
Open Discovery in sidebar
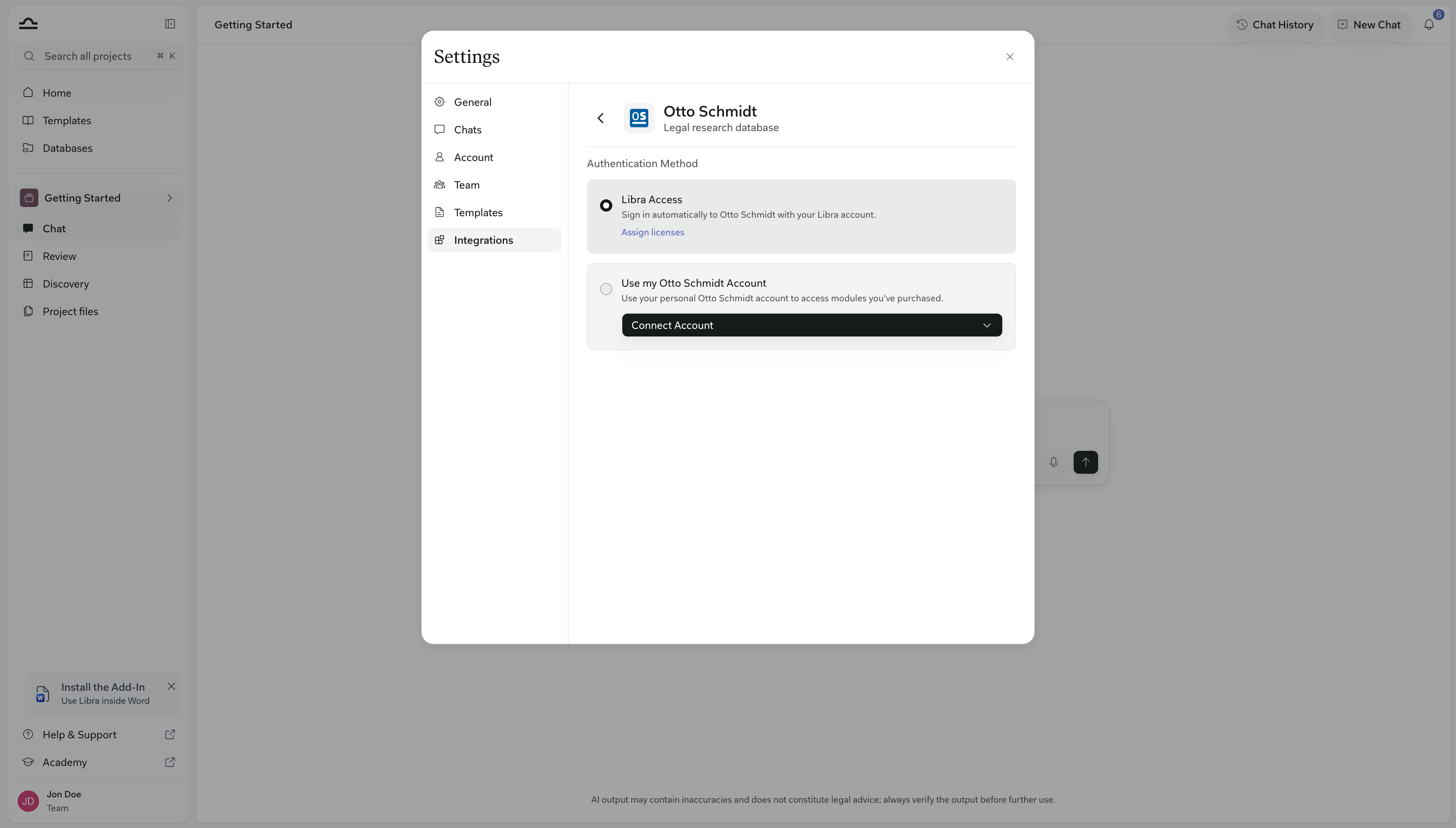tap(99, 284)
